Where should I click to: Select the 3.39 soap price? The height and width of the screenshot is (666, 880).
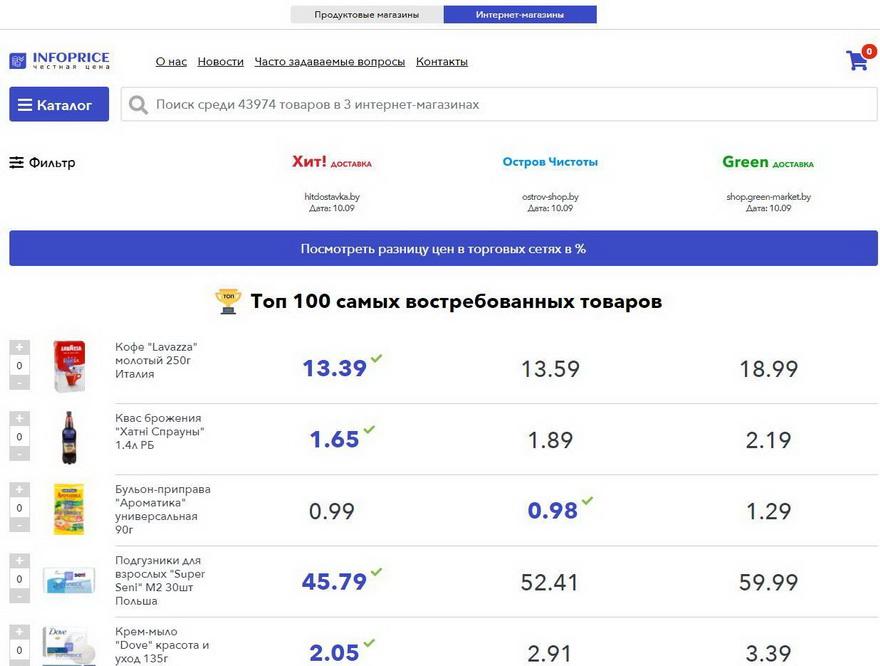click(x=768, y=654)
